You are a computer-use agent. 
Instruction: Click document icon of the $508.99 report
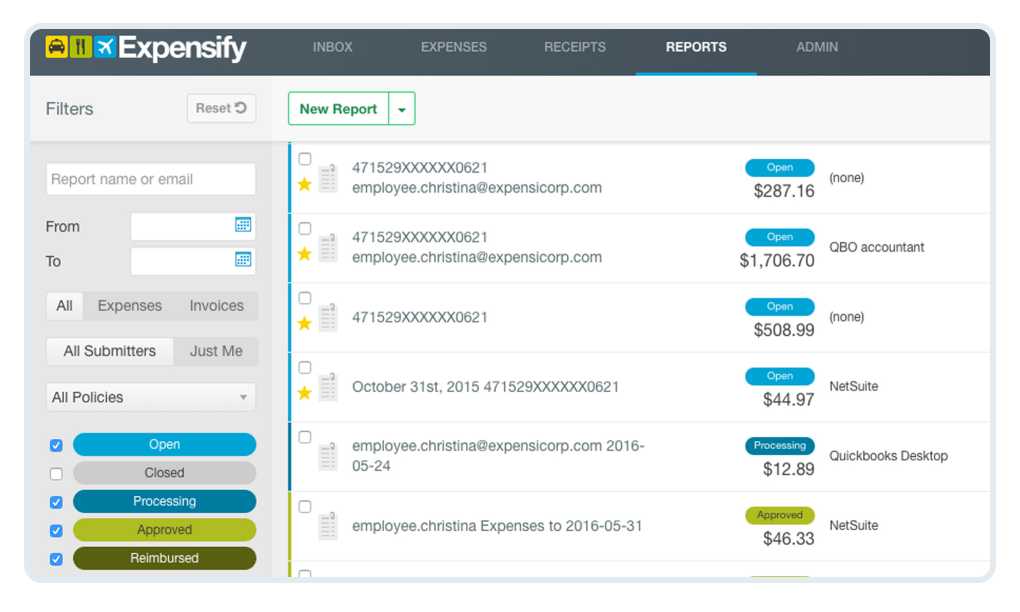coord(329,317)
